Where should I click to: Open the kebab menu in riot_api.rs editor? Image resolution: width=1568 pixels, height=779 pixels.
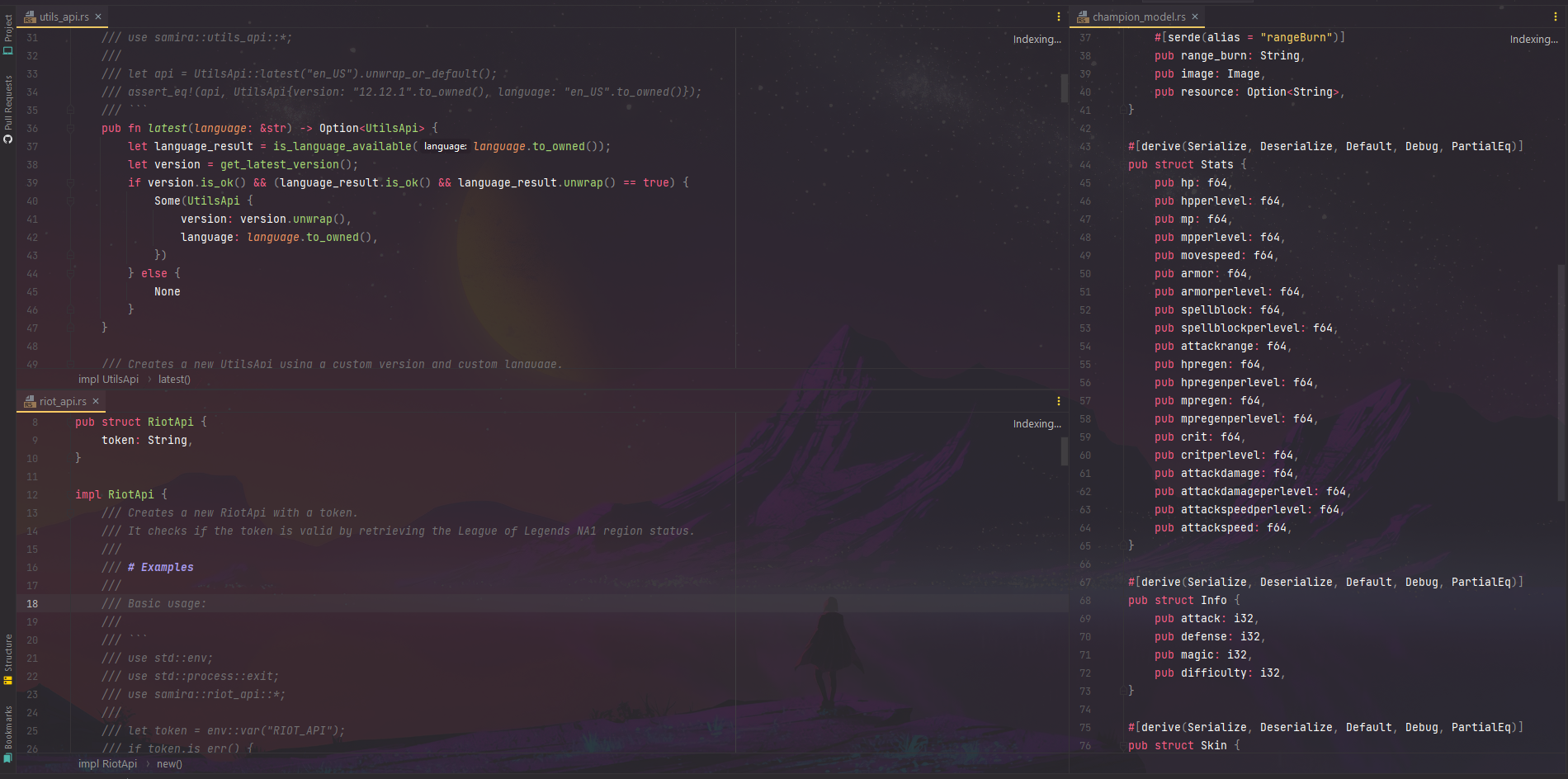coord(1059,401)
